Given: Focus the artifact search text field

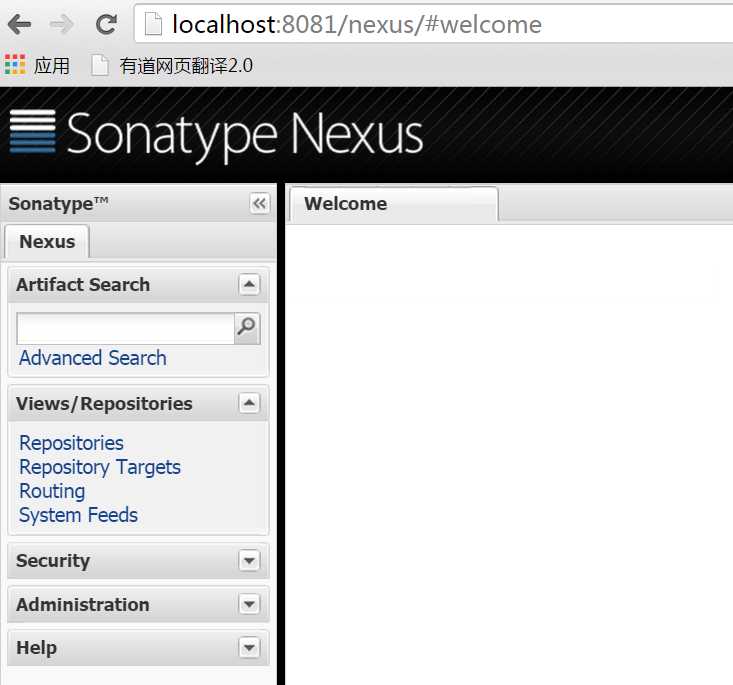Looking at the screenshot, I should (x=125, y=328).
